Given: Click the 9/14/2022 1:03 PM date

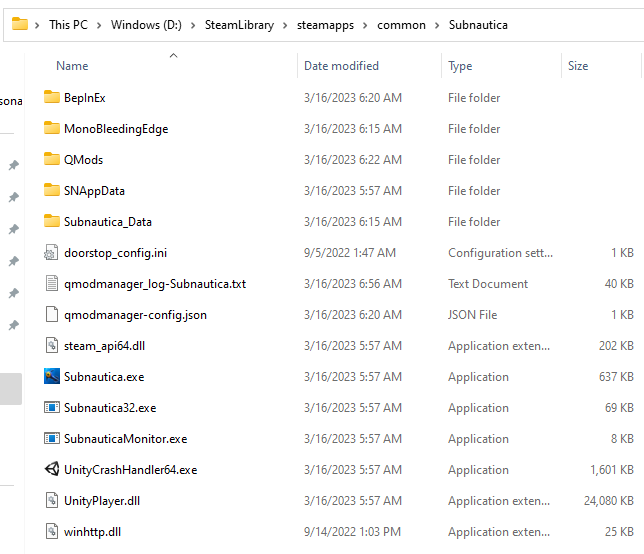Looking at the screenshot, I should pos(352,531).
